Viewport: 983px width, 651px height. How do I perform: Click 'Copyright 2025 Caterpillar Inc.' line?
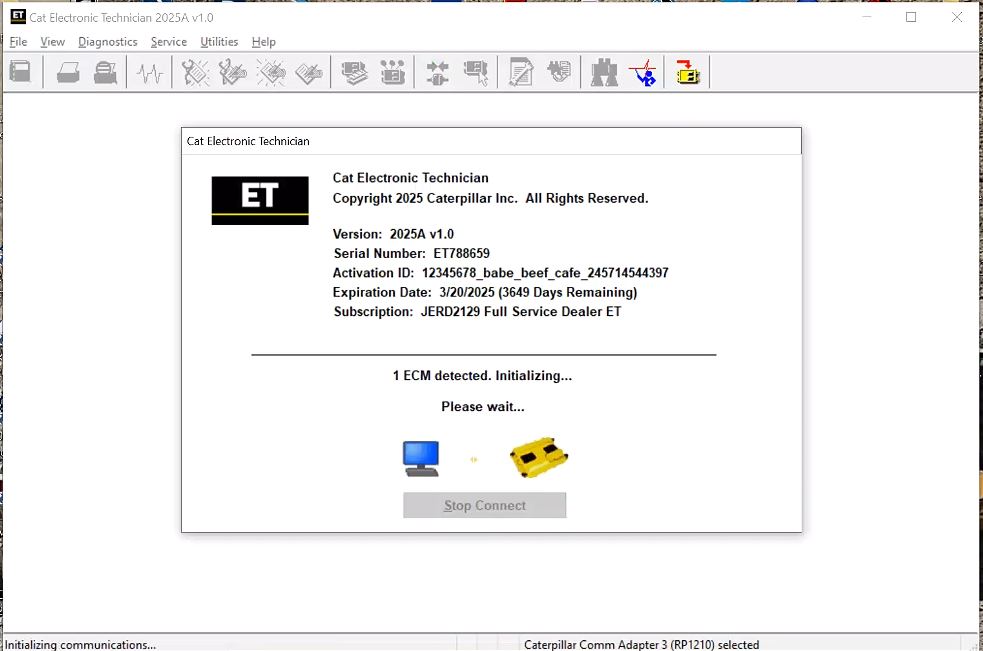pos(490,198)
